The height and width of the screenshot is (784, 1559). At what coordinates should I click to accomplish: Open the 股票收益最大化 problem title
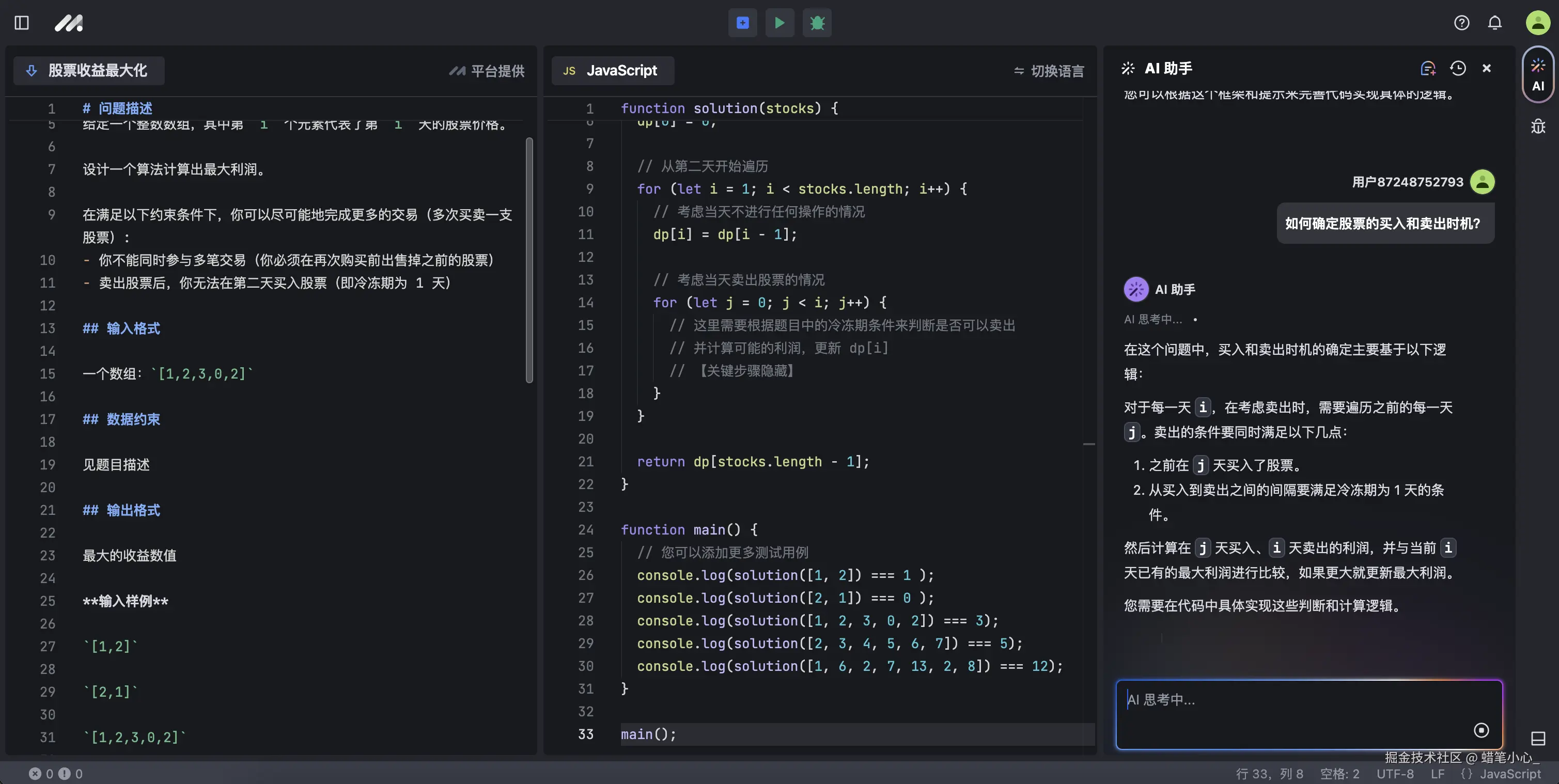[x=88, y=70]
